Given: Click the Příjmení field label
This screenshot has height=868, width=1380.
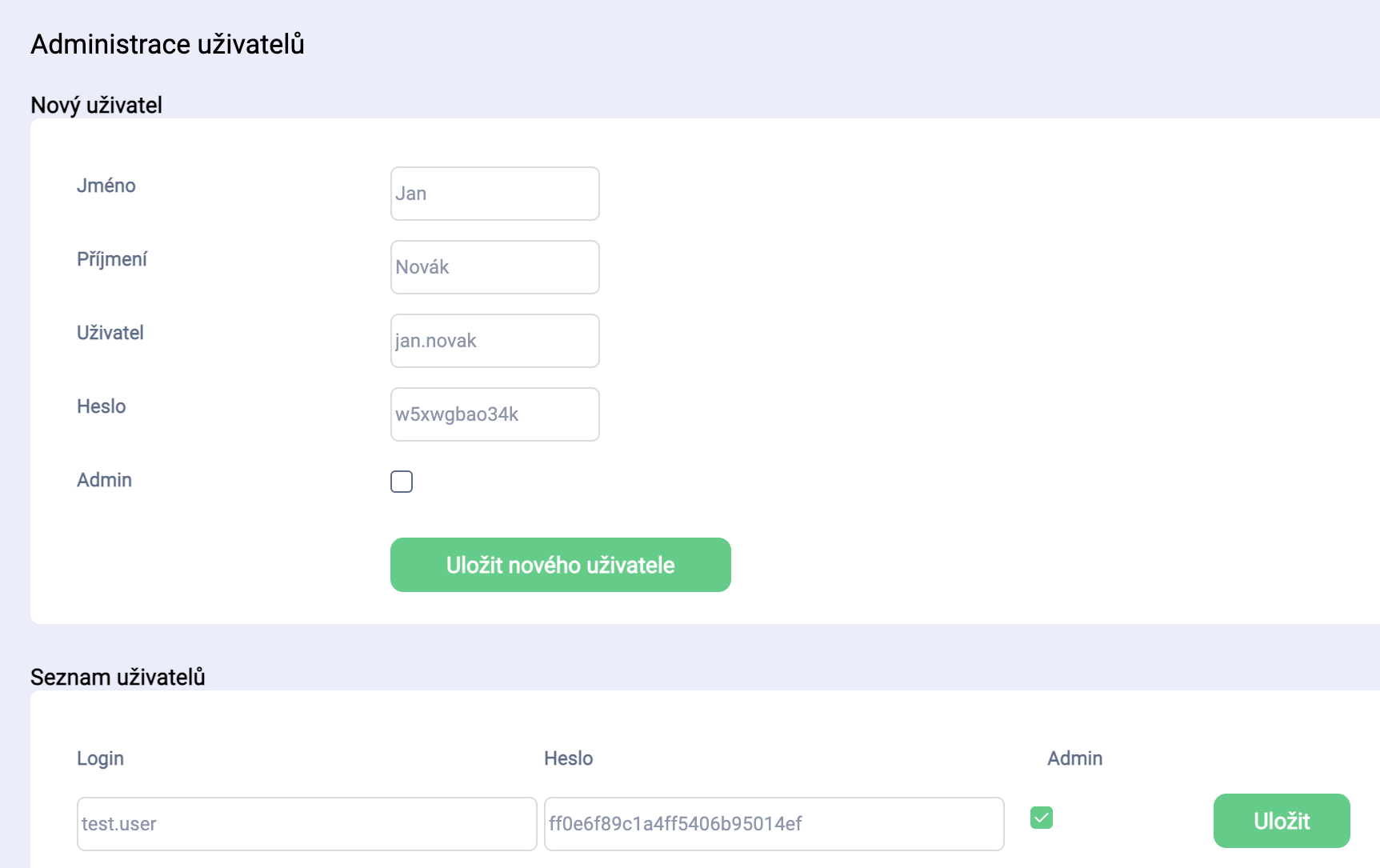Looking at the screenshot, I should tap(112, 259).
